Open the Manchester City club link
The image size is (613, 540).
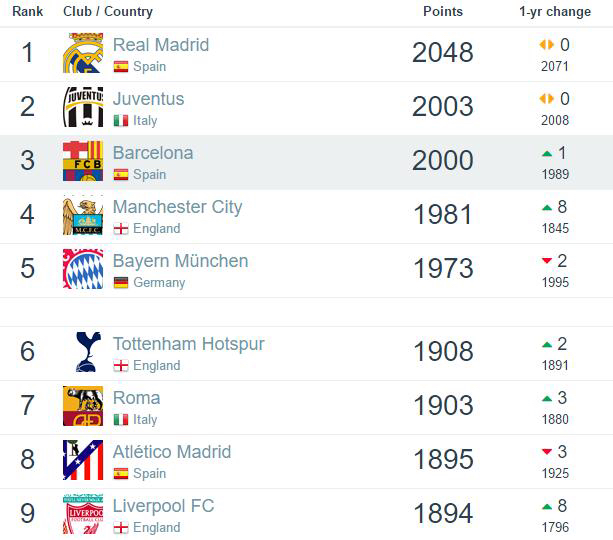[x=177, y=207]
